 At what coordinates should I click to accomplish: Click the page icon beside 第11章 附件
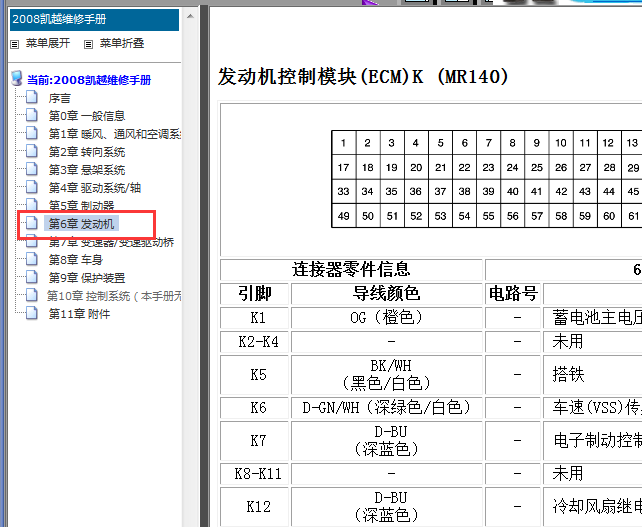pos(32,313)
